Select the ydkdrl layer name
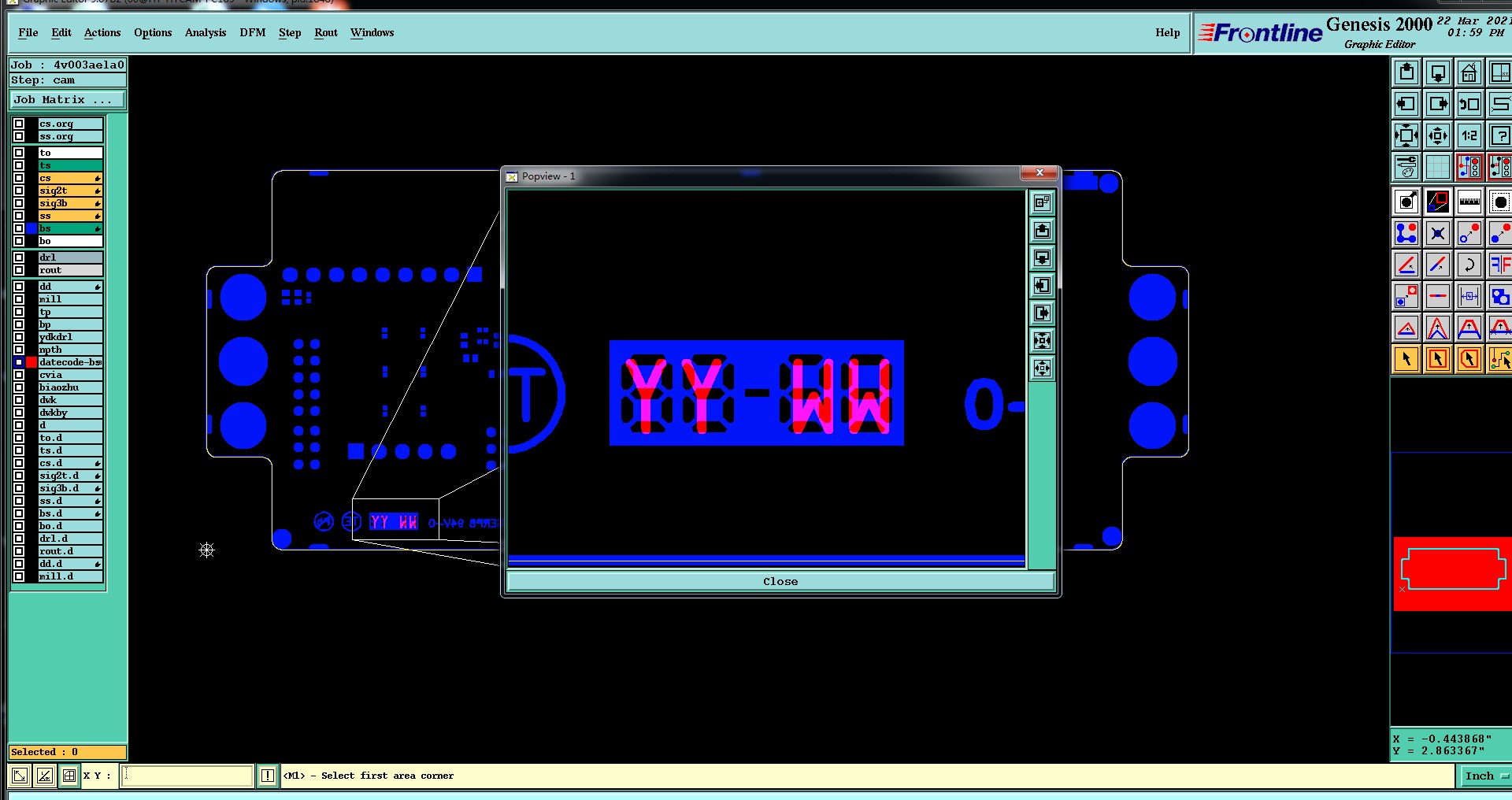 click(70, 337)
